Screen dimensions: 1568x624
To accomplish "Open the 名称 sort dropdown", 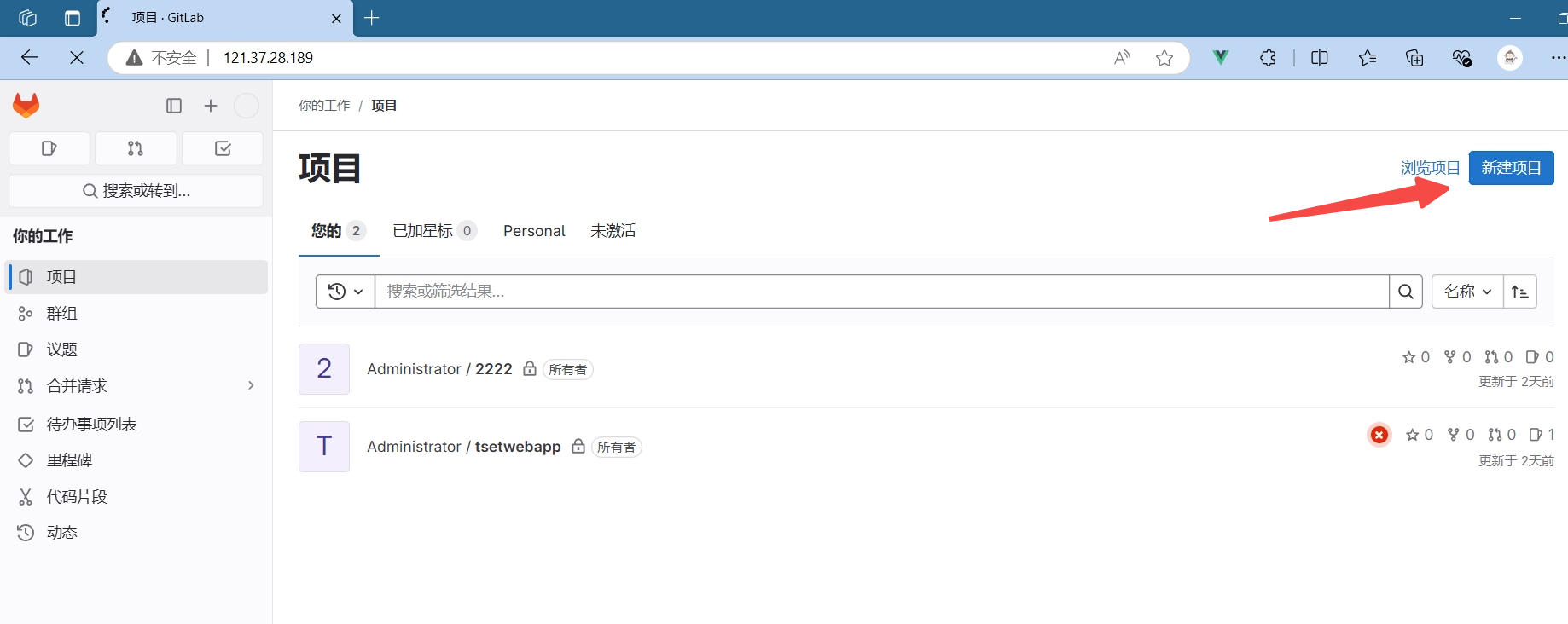I will click(x=1467, y=292).
